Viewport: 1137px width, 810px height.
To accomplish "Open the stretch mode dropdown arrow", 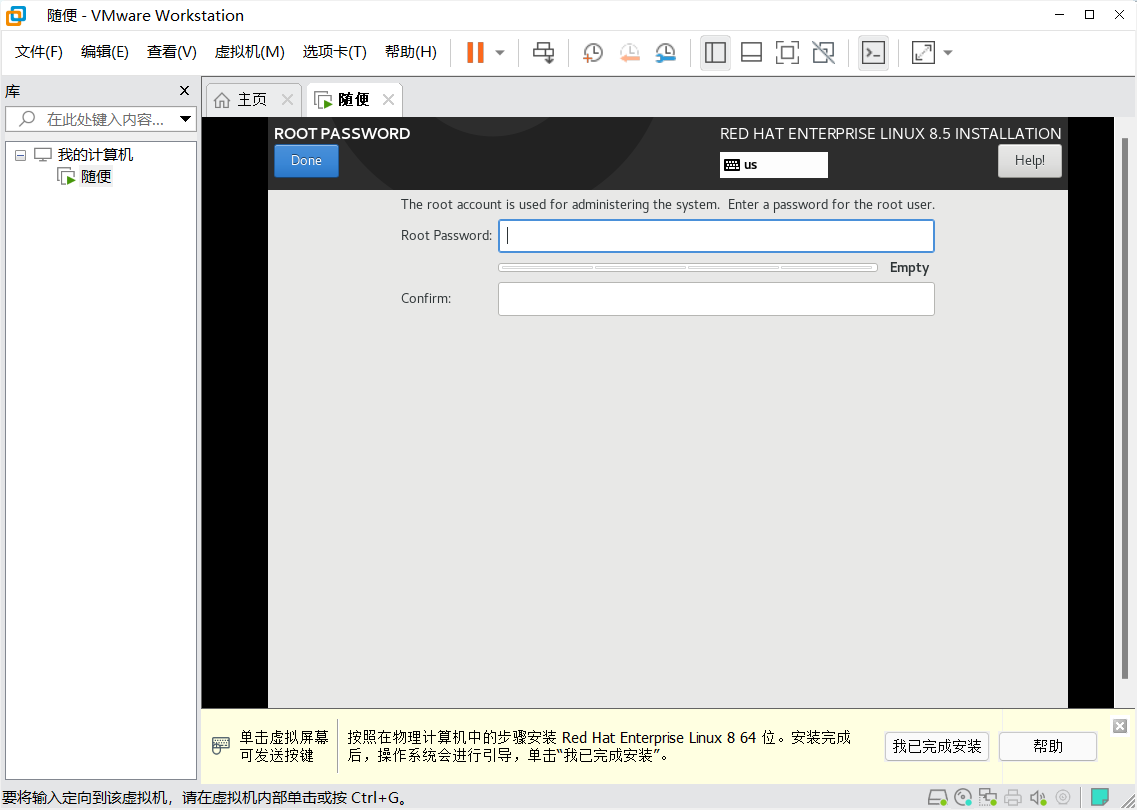I will 948,52.
